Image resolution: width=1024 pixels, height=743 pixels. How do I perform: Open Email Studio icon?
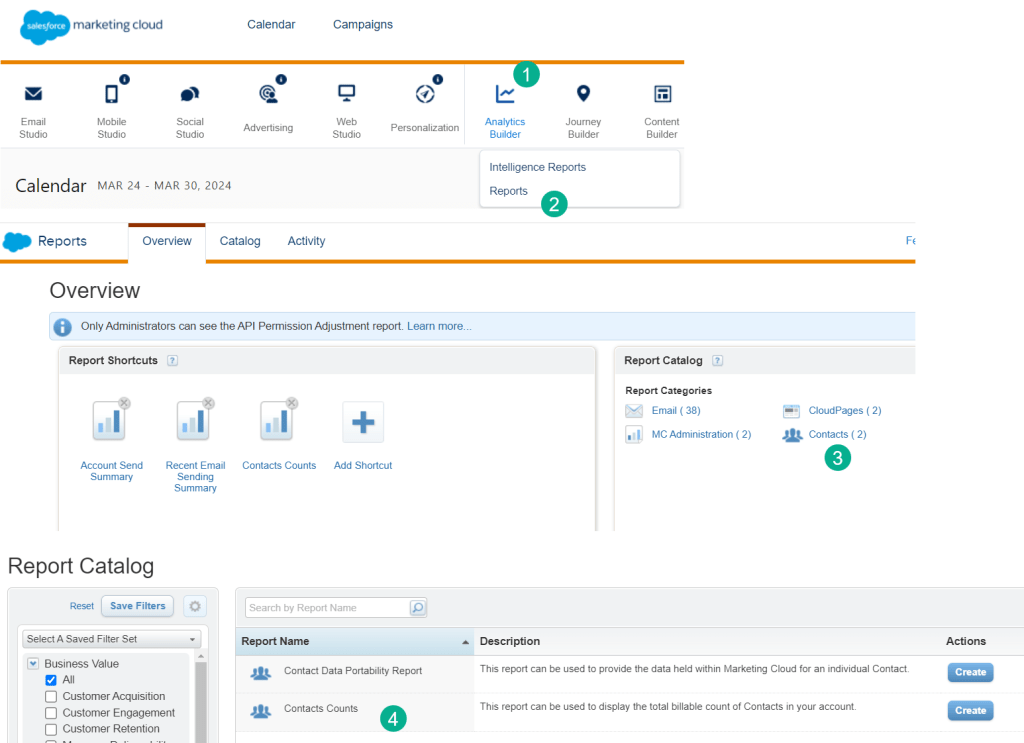click(x=33, y=95)
